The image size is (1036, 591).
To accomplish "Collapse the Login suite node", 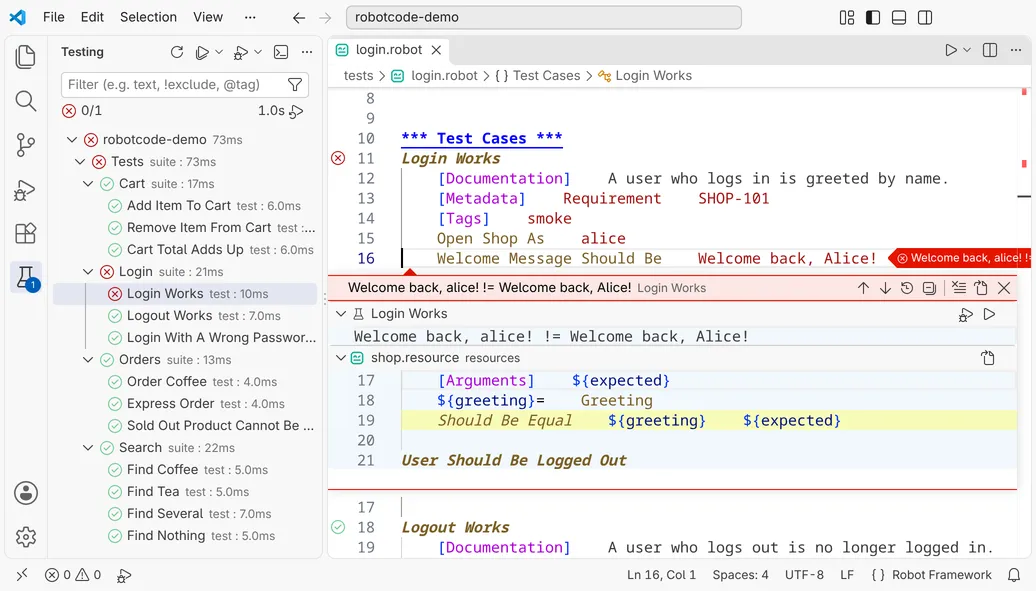I will click(88, 272).
